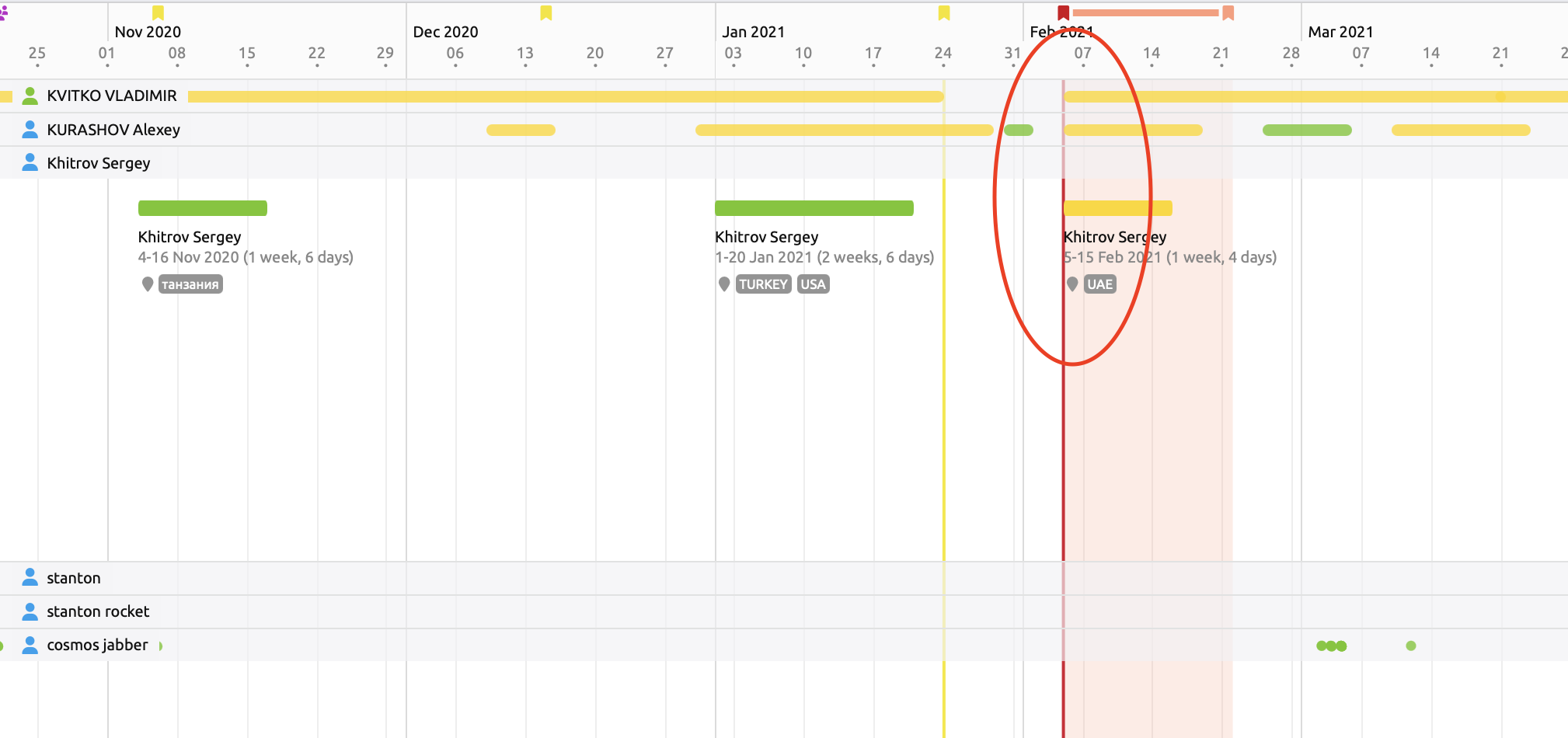Click the blue person icon beside KURASHOV Alexey
This screenshot has height=738, width=1568.
(x=30, y=129)
